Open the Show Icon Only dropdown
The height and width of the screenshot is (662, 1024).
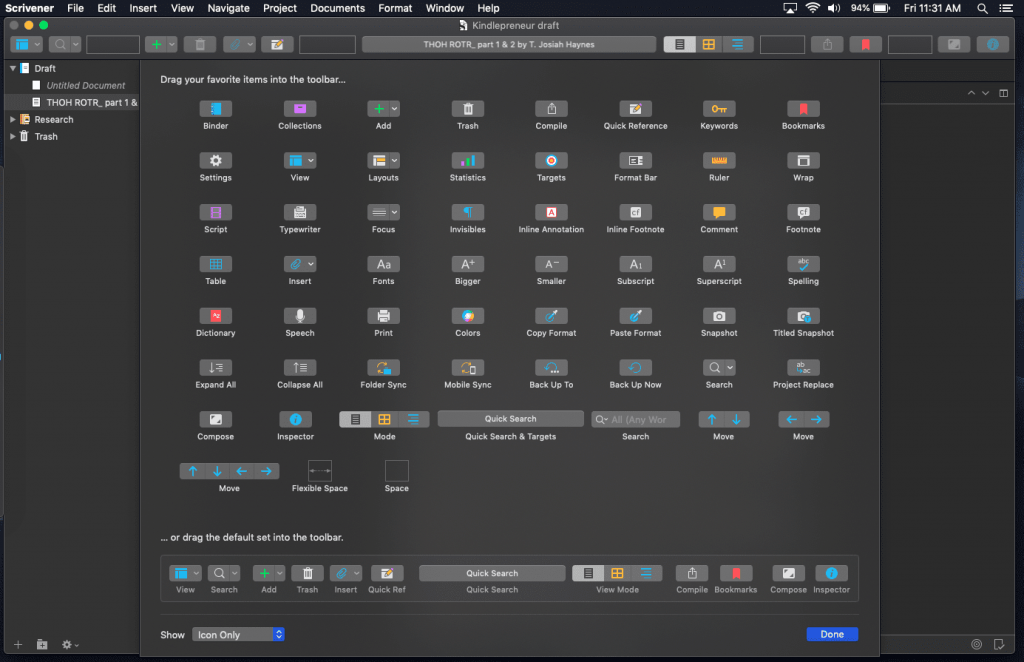(239, 634)
